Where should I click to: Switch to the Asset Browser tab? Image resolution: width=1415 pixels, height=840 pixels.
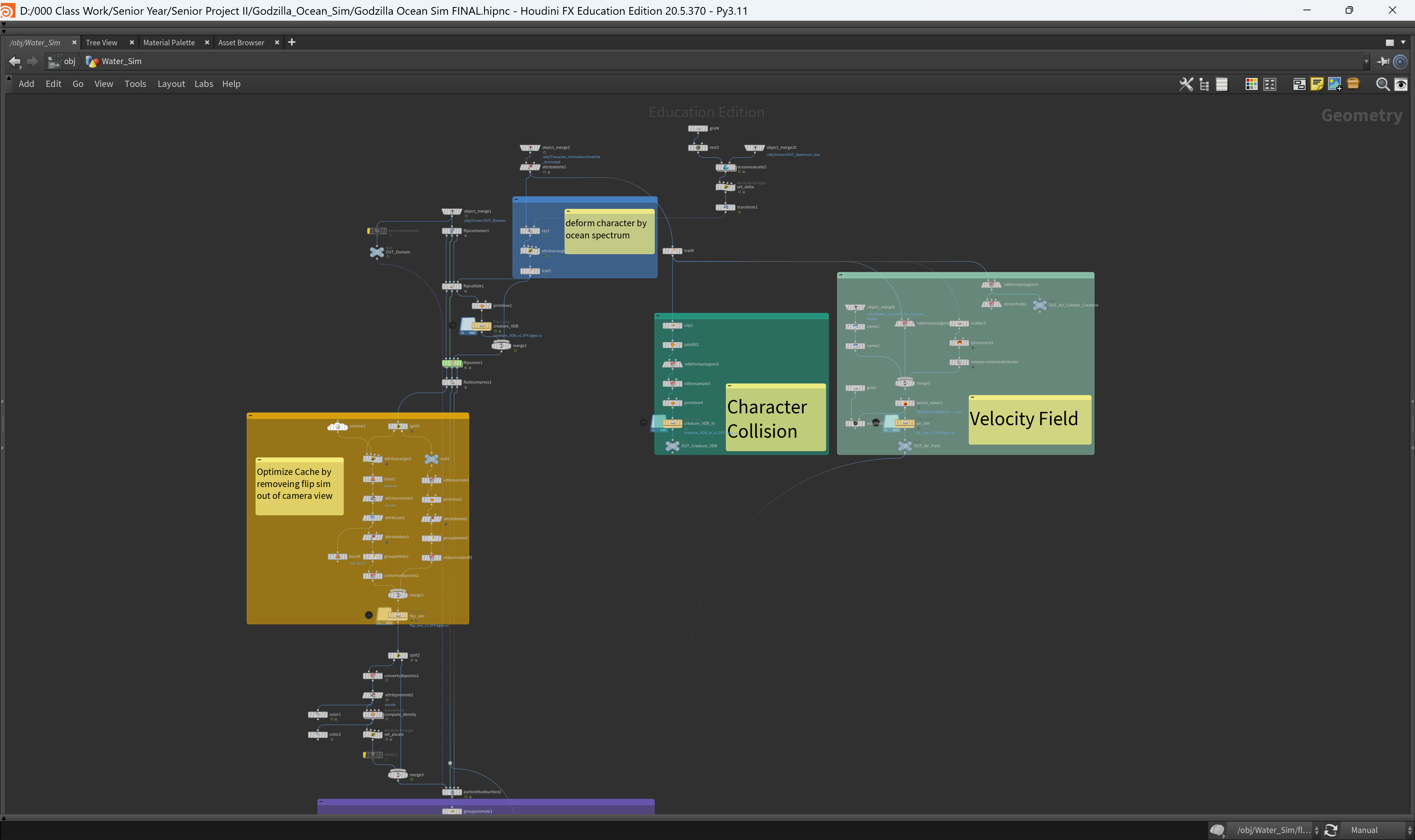tap(241, 42)
